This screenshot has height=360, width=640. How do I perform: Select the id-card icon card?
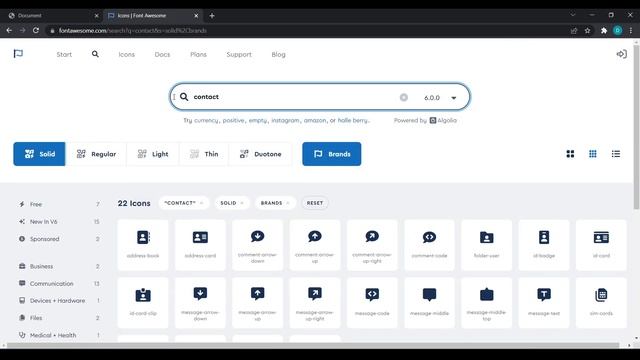(601, 245)
